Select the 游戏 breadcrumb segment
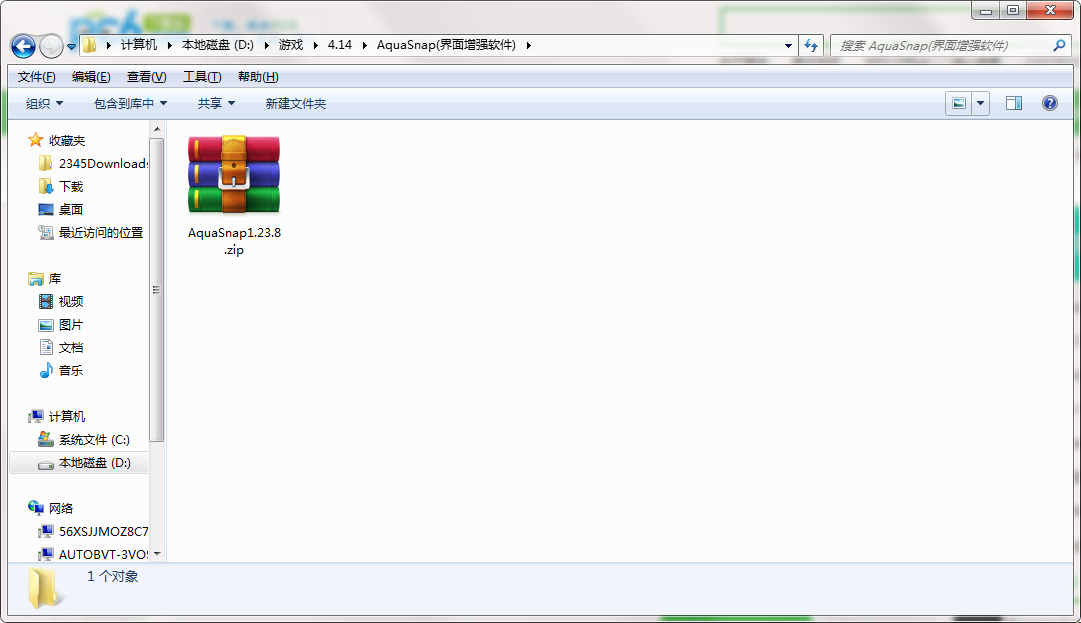 coord(291,45)
